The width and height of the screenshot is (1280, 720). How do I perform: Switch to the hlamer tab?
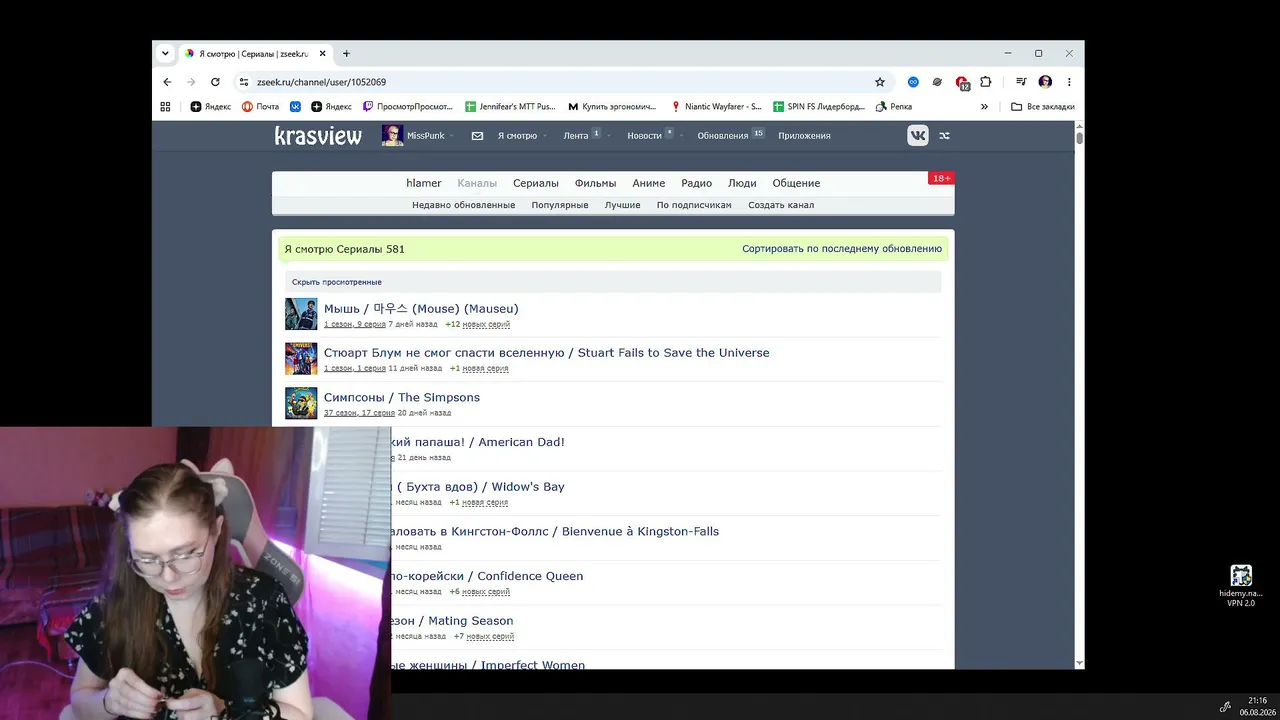[x=424, y=183]
